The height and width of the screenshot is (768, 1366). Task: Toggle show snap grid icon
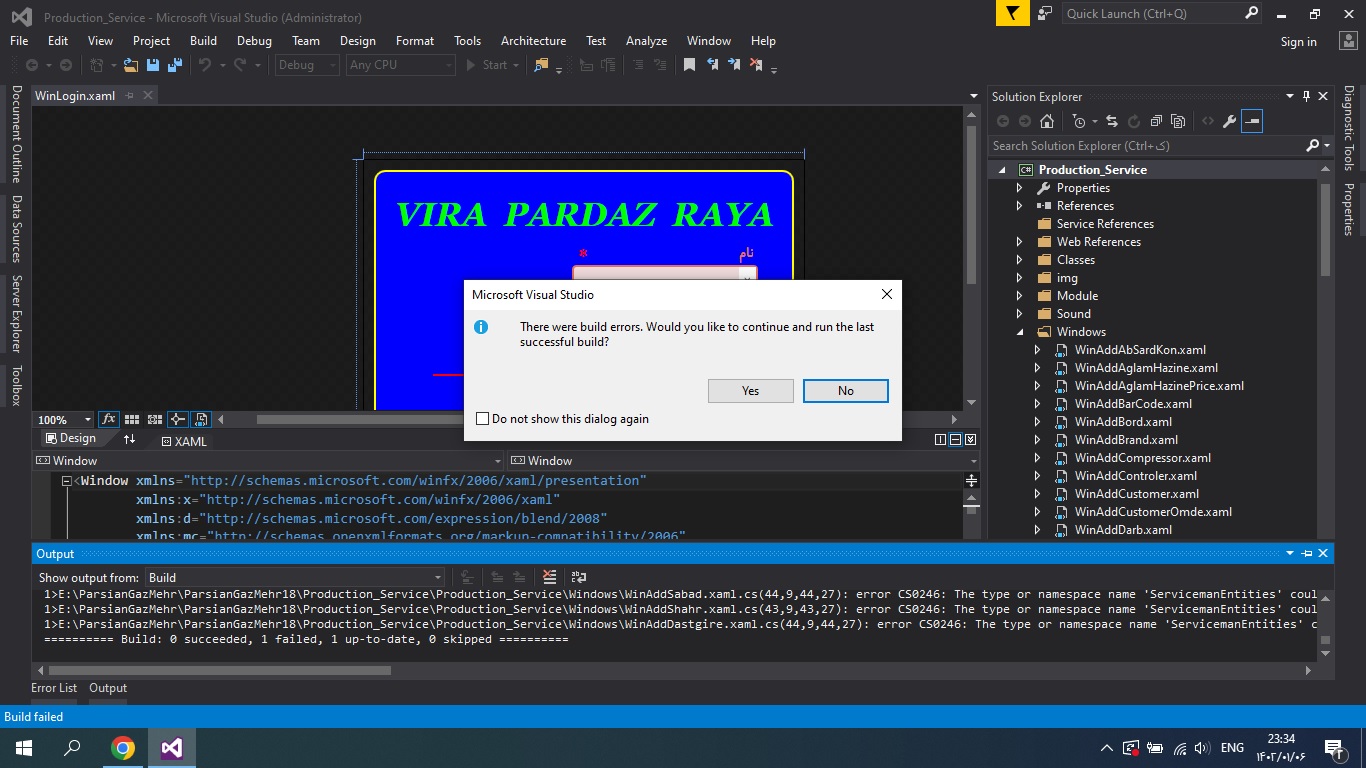point(132,420)
